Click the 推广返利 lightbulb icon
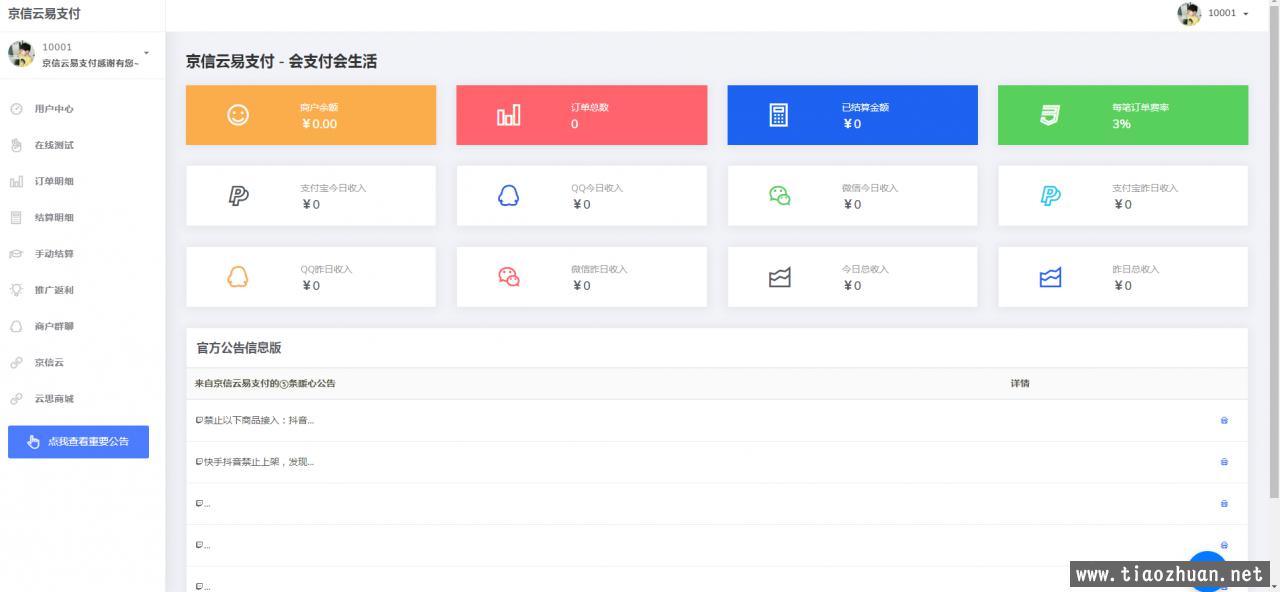Screen dimensions: 1280x592 pyautogui.click(x=16, y=290)
